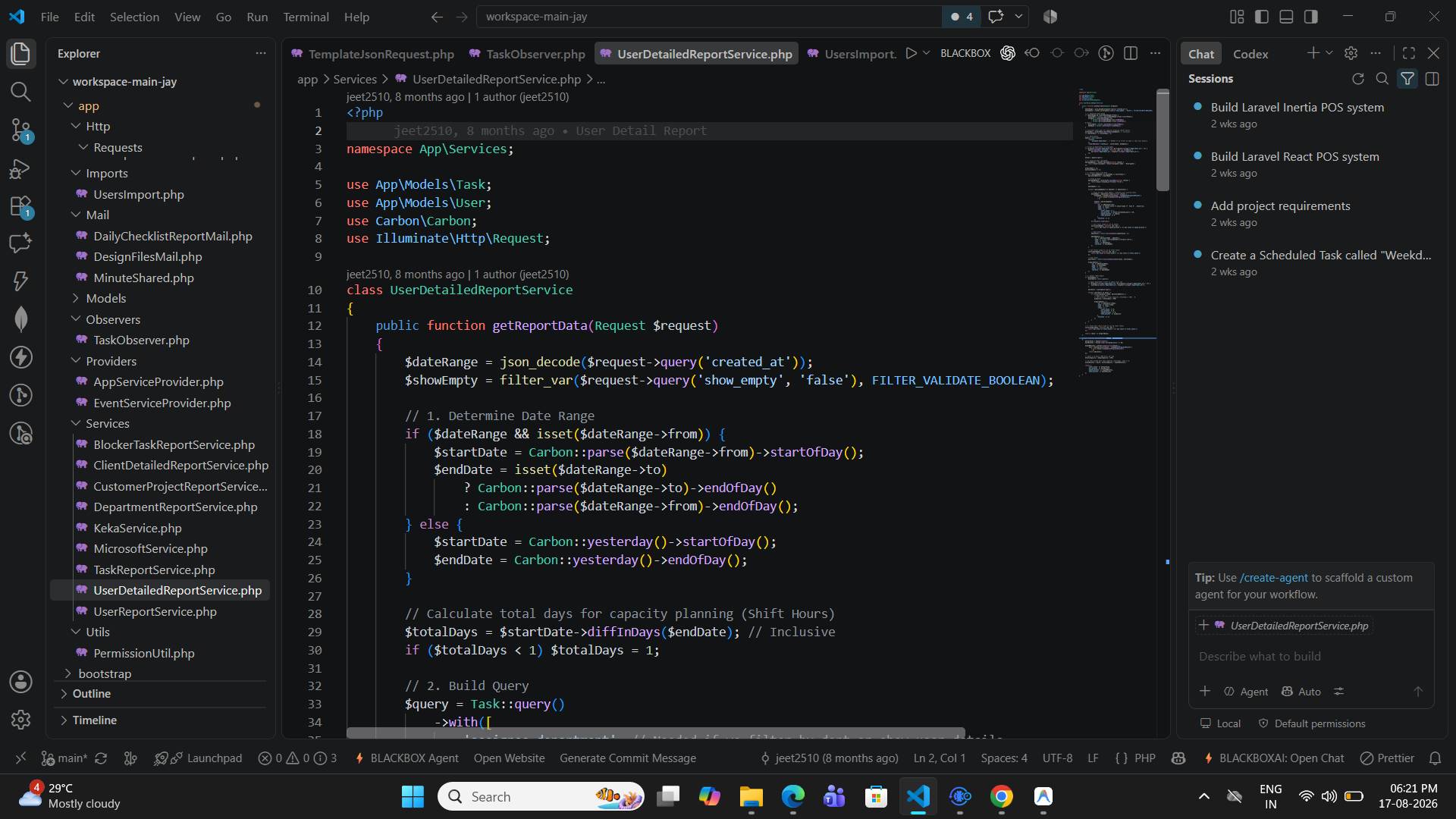Toggle the Sessions filter icon
Screen dimensions: 1456x819
pyautogui.click(x=1407, y=79)
